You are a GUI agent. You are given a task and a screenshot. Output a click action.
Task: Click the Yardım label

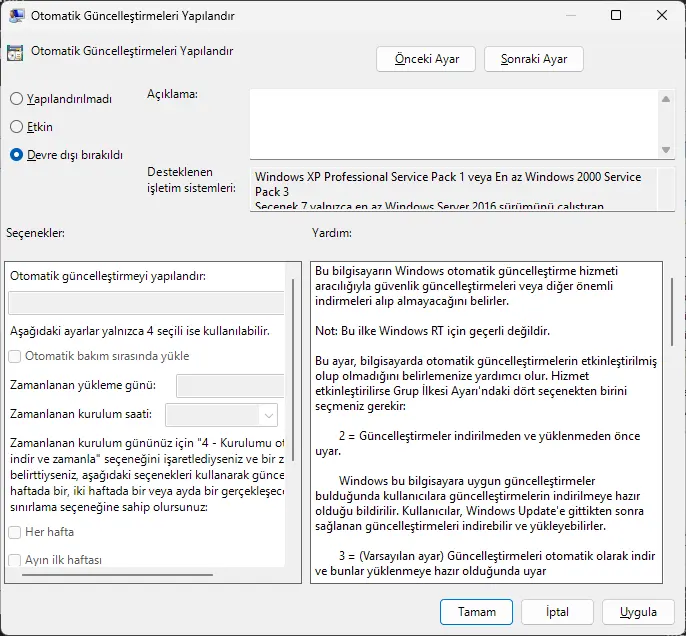click(x=332, y=233)
